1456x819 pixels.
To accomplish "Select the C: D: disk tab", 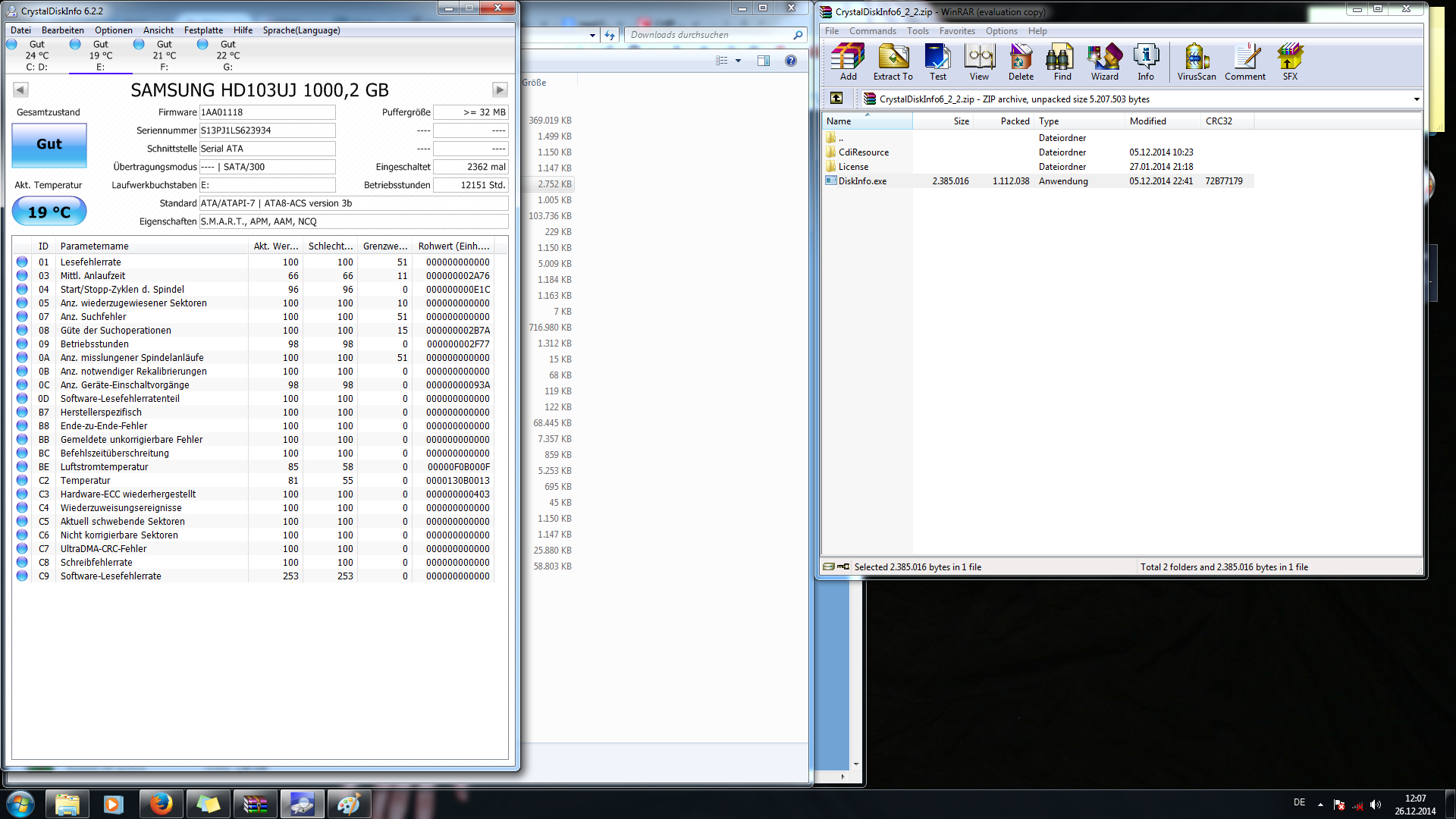I will coord(36,55).
